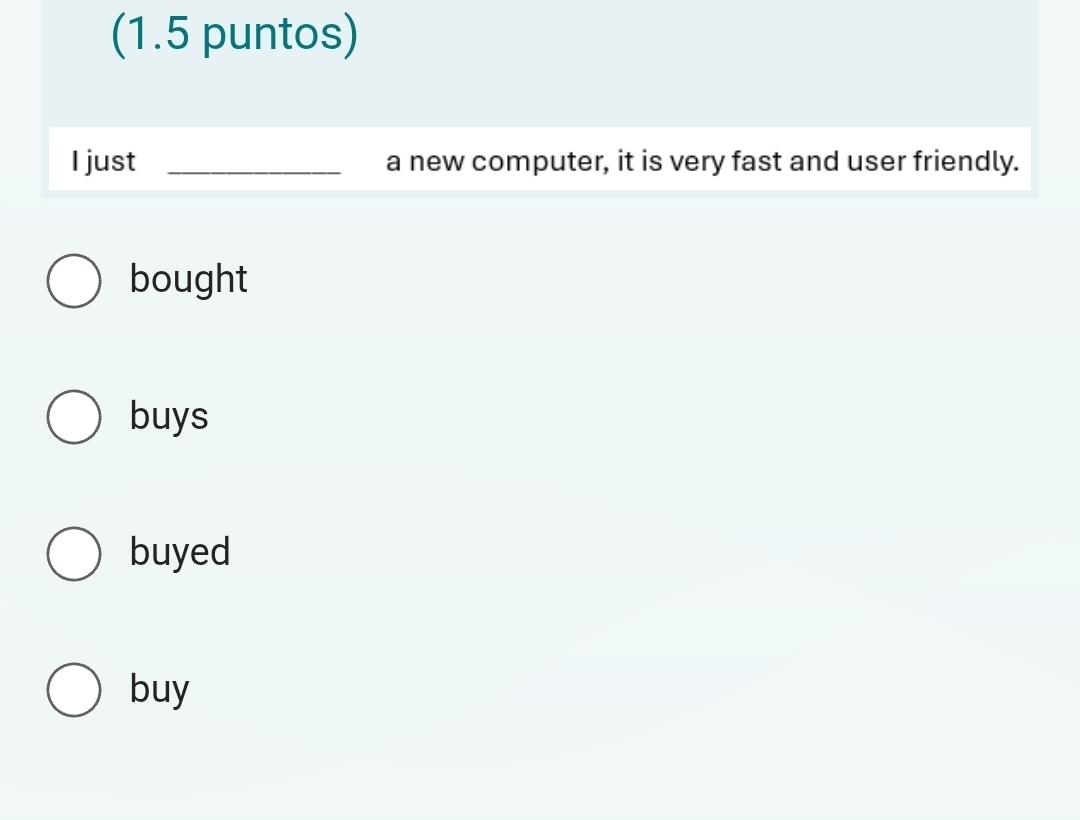Select the "bought" radio button

(73, 281)
